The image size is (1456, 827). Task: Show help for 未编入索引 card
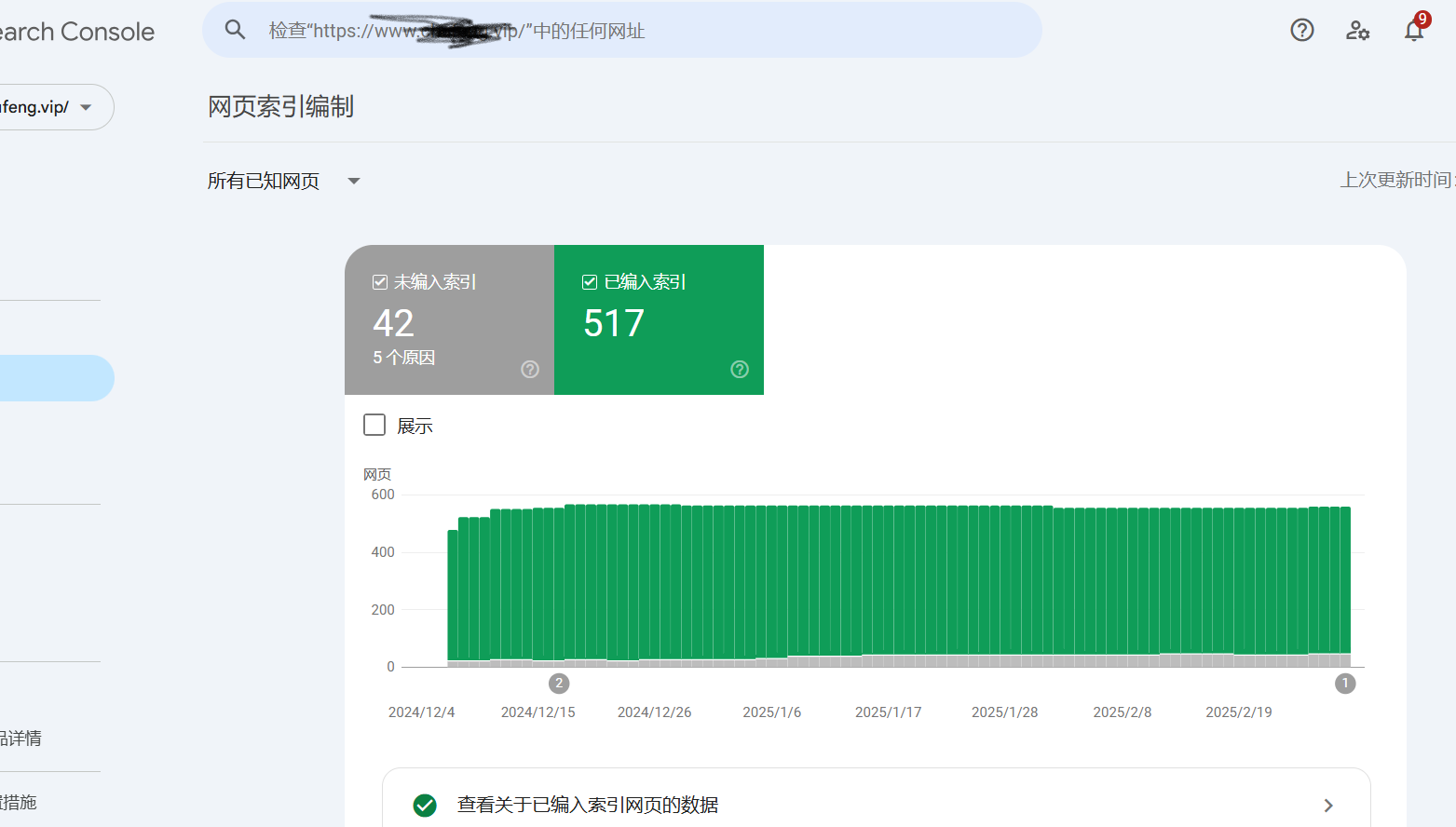[530, 370]
